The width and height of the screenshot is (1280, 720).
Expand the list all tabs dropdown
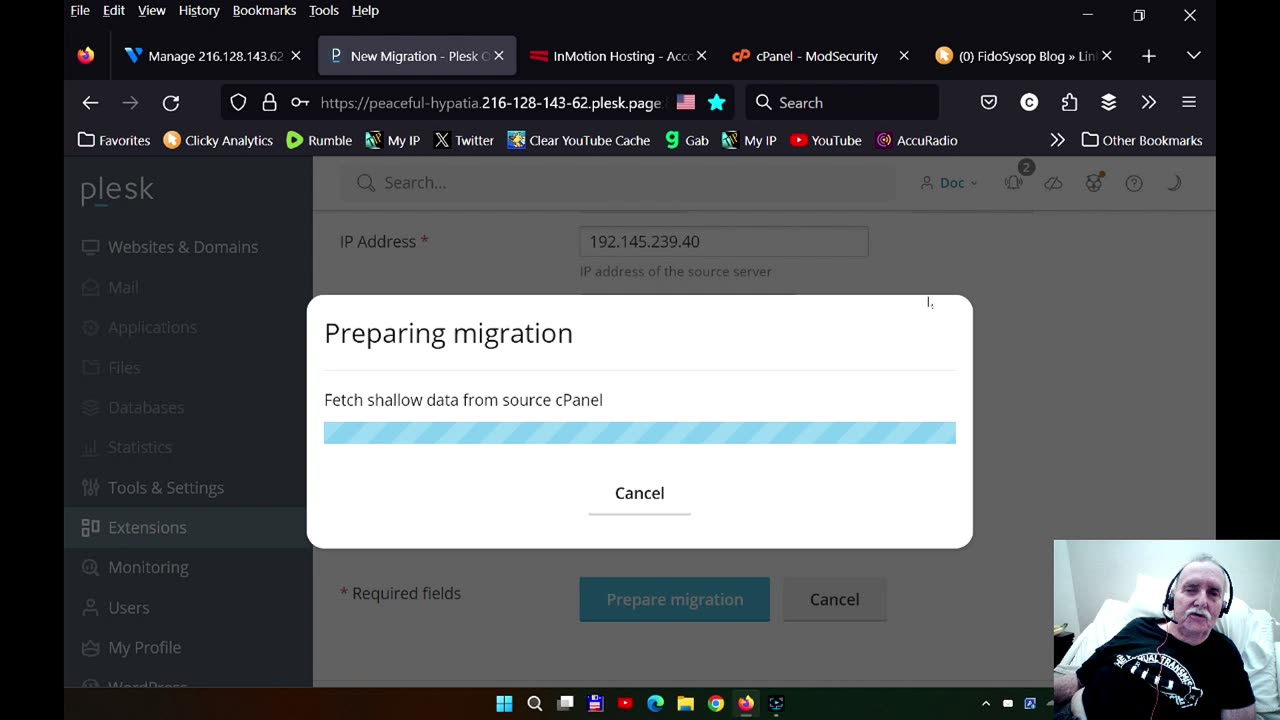coord(1193,56)
